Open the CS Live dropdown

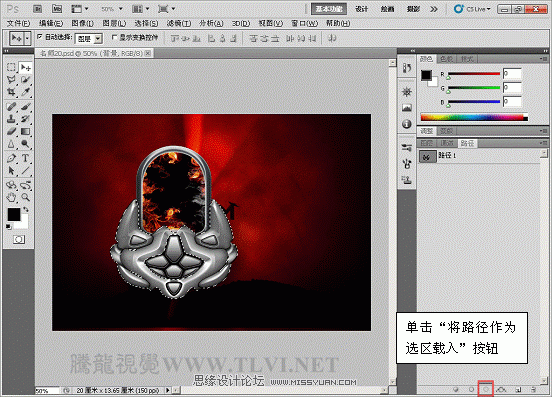(x=472, y=9)
